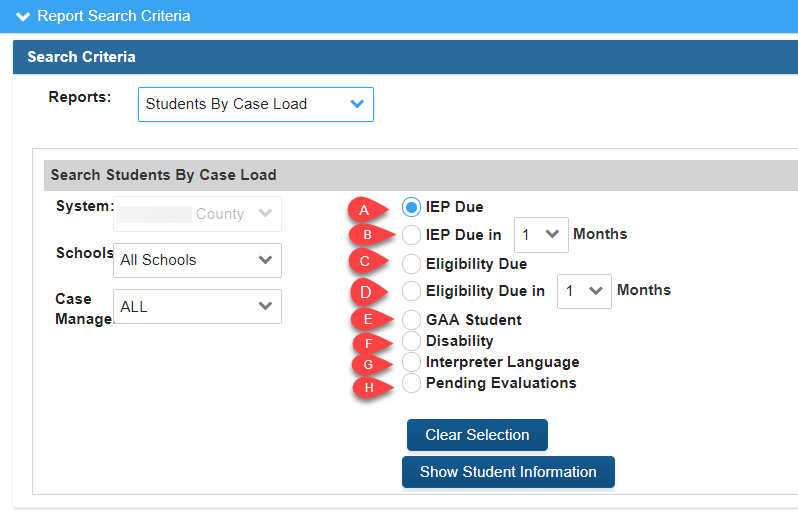Click the red marker labeled D
This screenshot has height=512, width=798.
click(x=367, y=293)
